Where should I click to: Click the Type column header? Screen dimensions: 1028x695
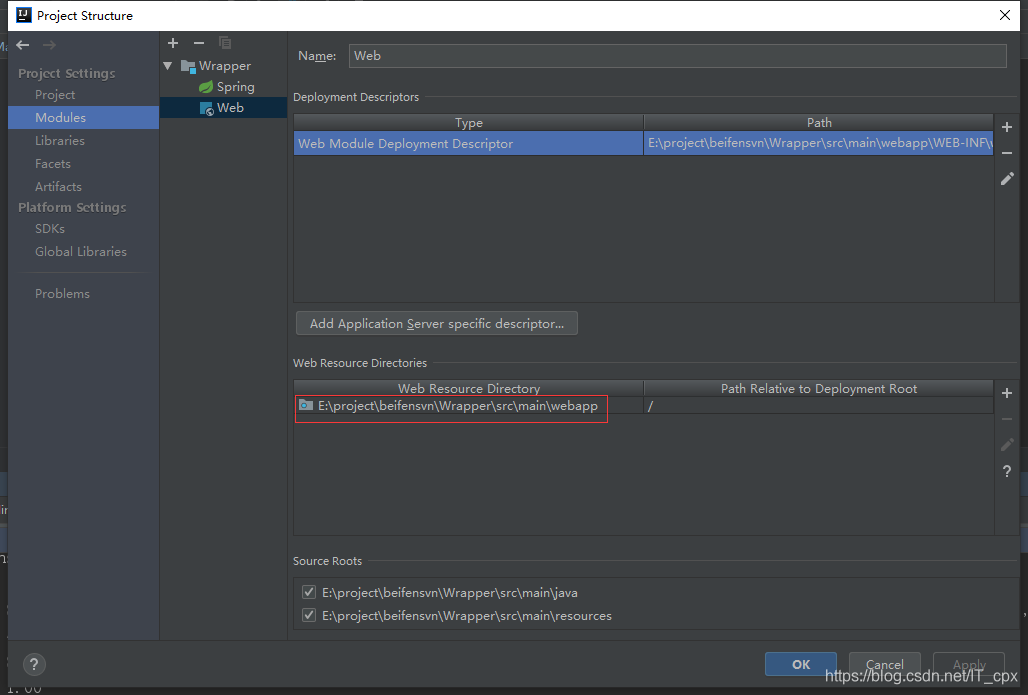[468, 123]
